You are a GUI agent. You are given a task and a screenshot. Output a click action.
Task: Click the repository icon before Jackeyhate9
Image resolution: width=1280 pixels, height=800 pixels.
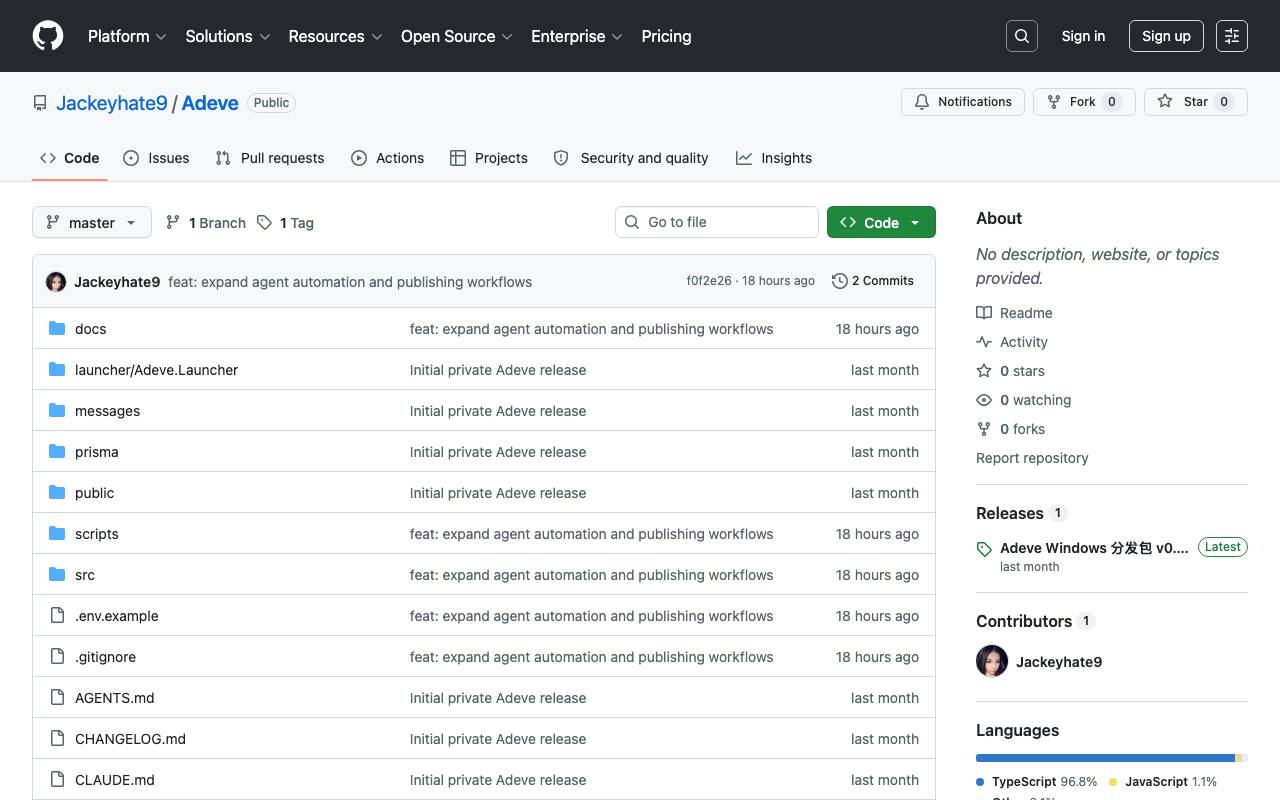point(40,103)
